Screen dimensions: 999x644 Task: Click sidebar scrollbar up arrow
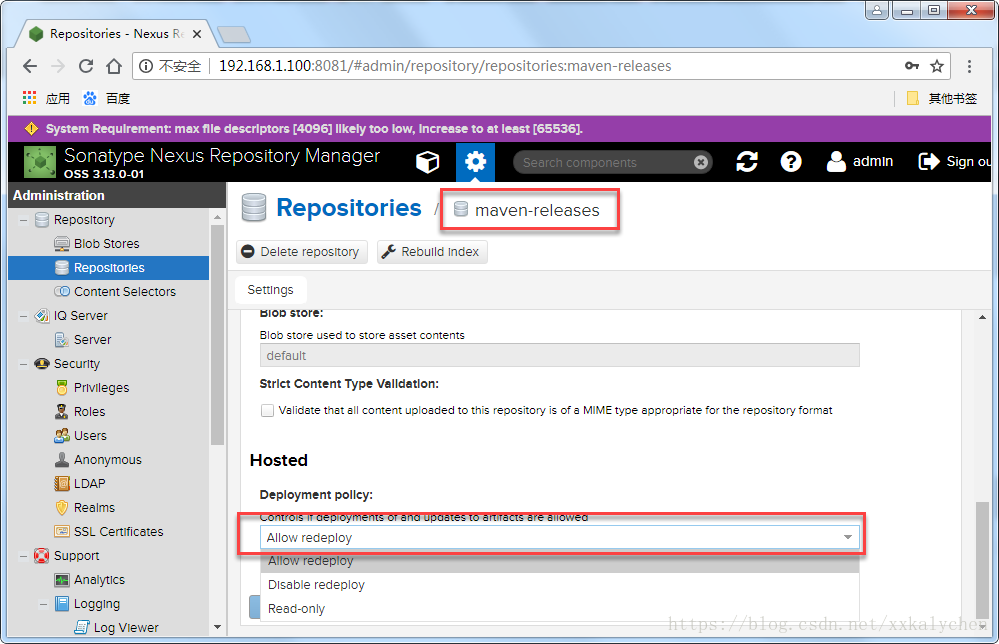click(x=217, y=217)
